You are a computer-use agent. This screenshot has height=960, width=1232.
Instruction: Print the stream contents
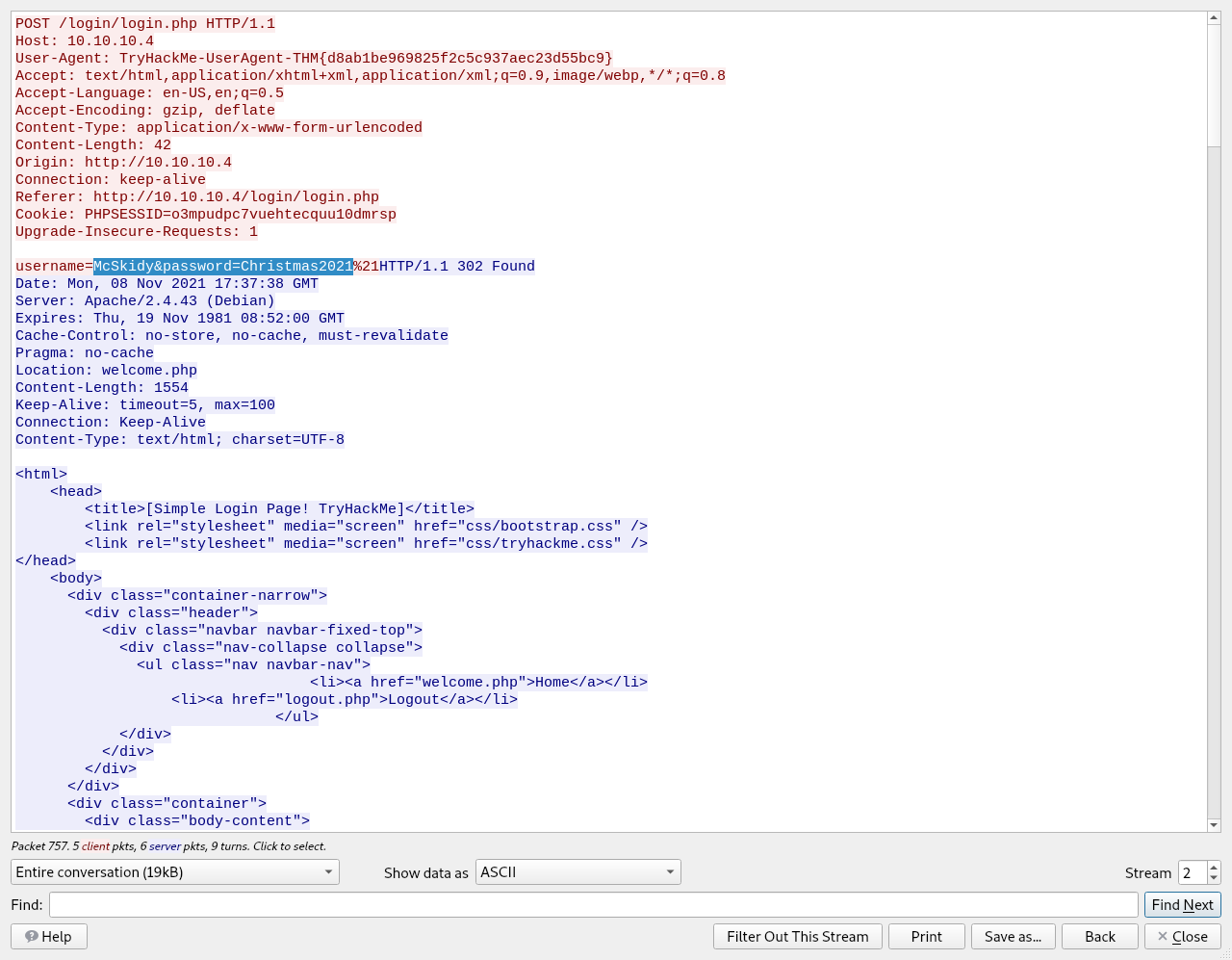(x=926, y=937)
